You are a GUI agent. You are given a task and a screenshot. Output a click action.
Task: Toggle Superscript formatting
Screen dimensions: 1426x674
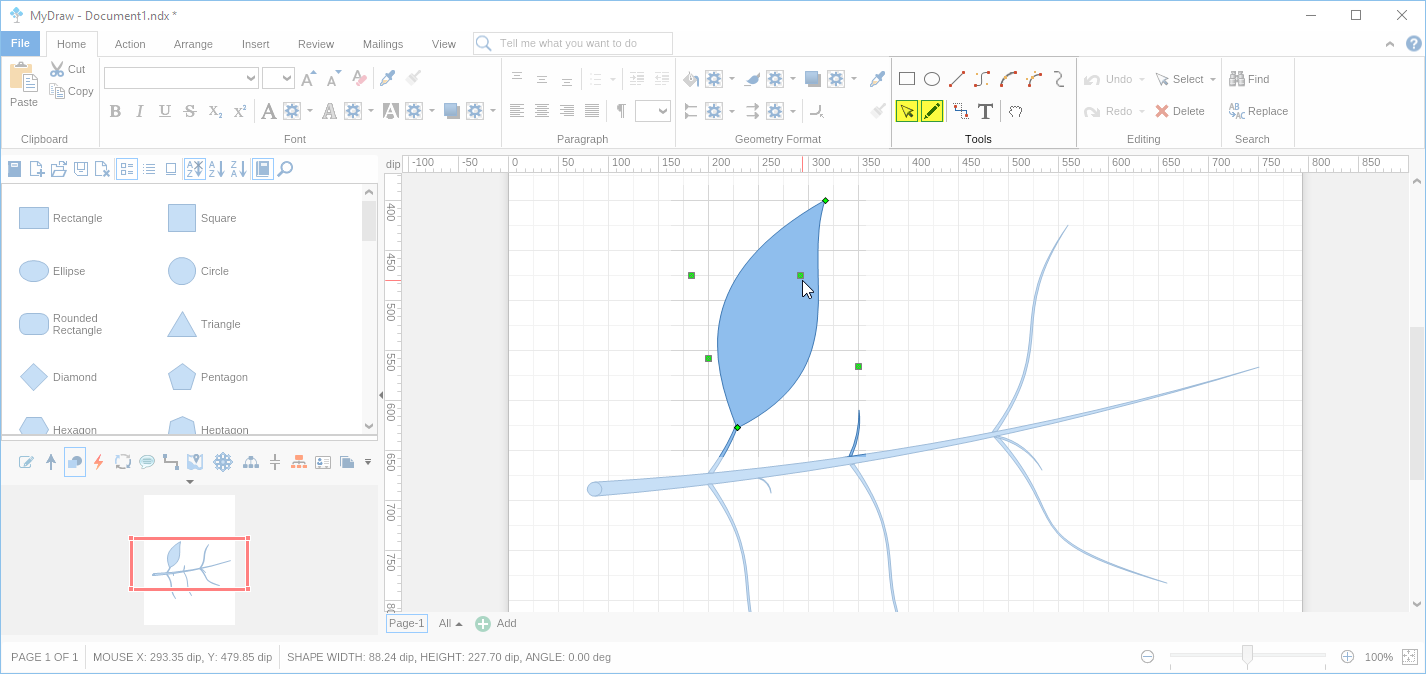click(240, 111)
